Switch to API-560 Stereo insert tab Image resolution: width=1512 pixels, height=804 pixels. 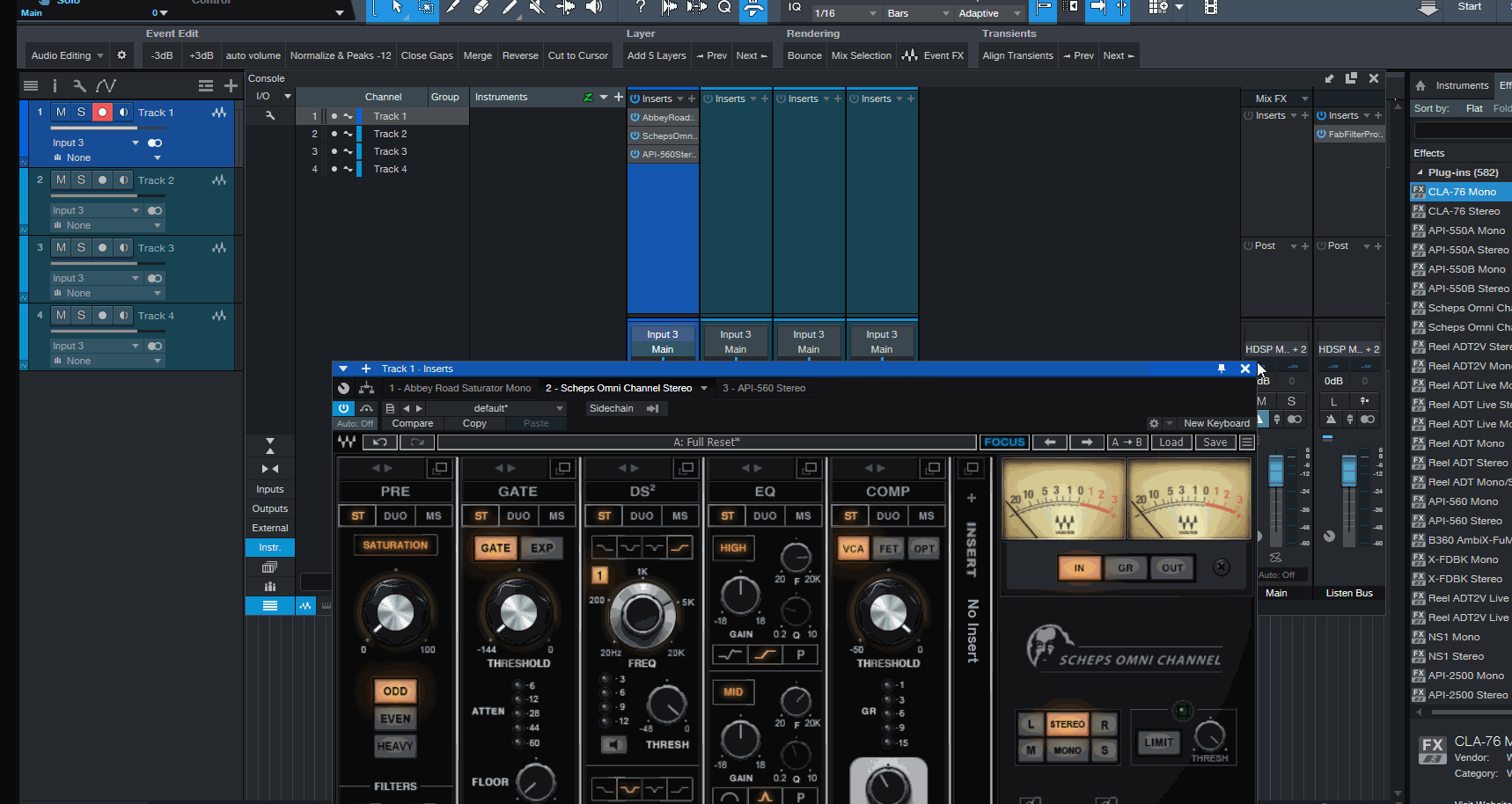763,388
